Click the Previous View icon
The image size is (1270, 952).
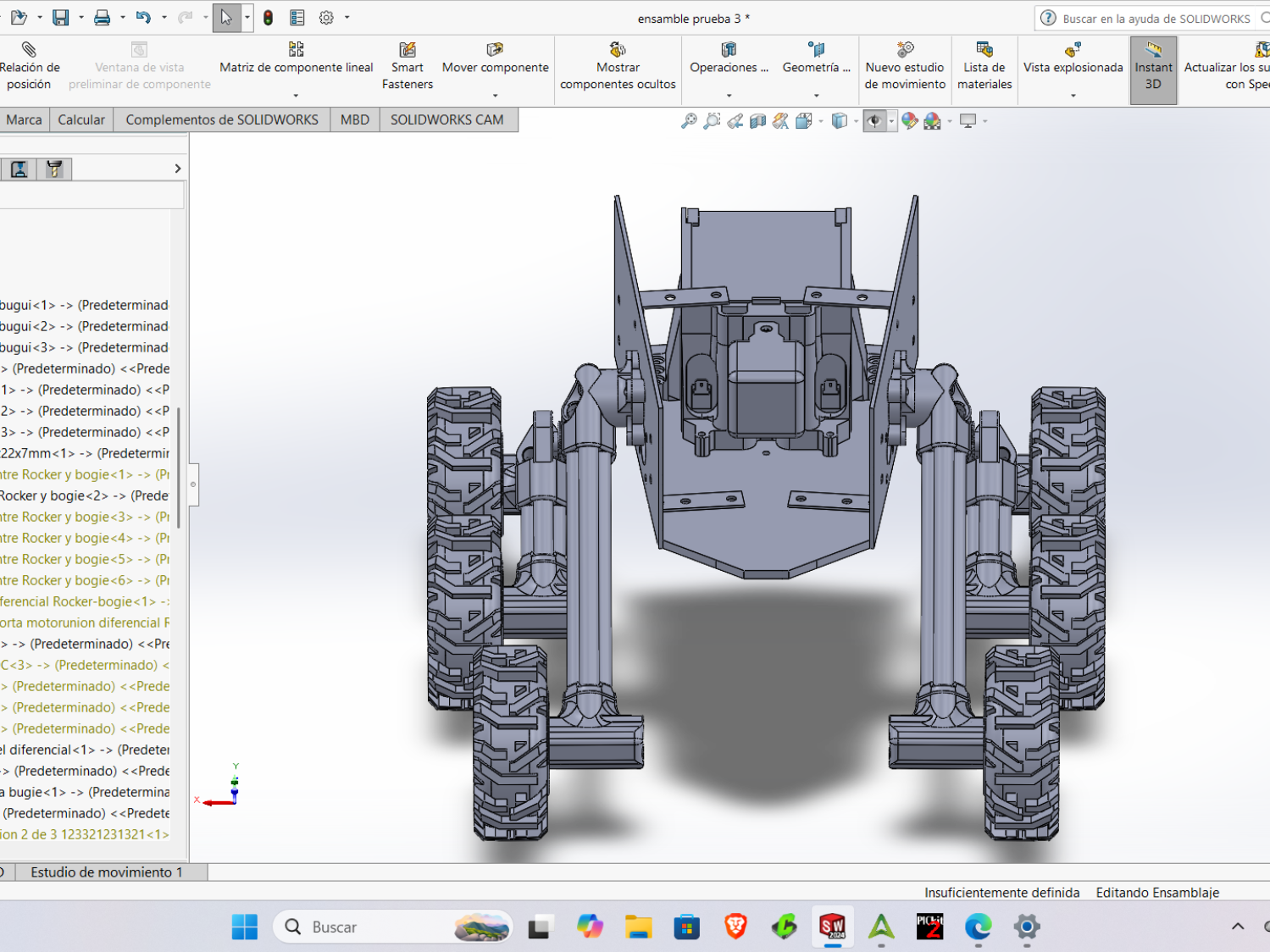tap(735, 121)
